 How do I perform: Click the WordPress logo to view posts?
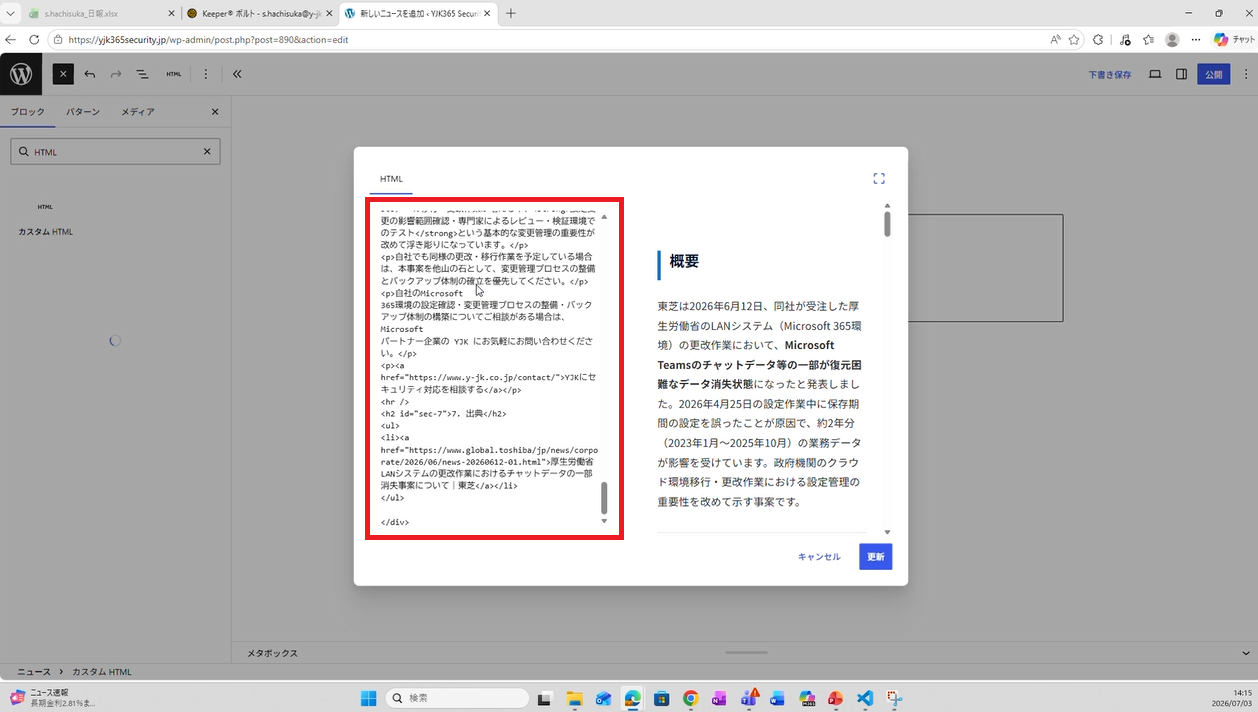point(21,74)
